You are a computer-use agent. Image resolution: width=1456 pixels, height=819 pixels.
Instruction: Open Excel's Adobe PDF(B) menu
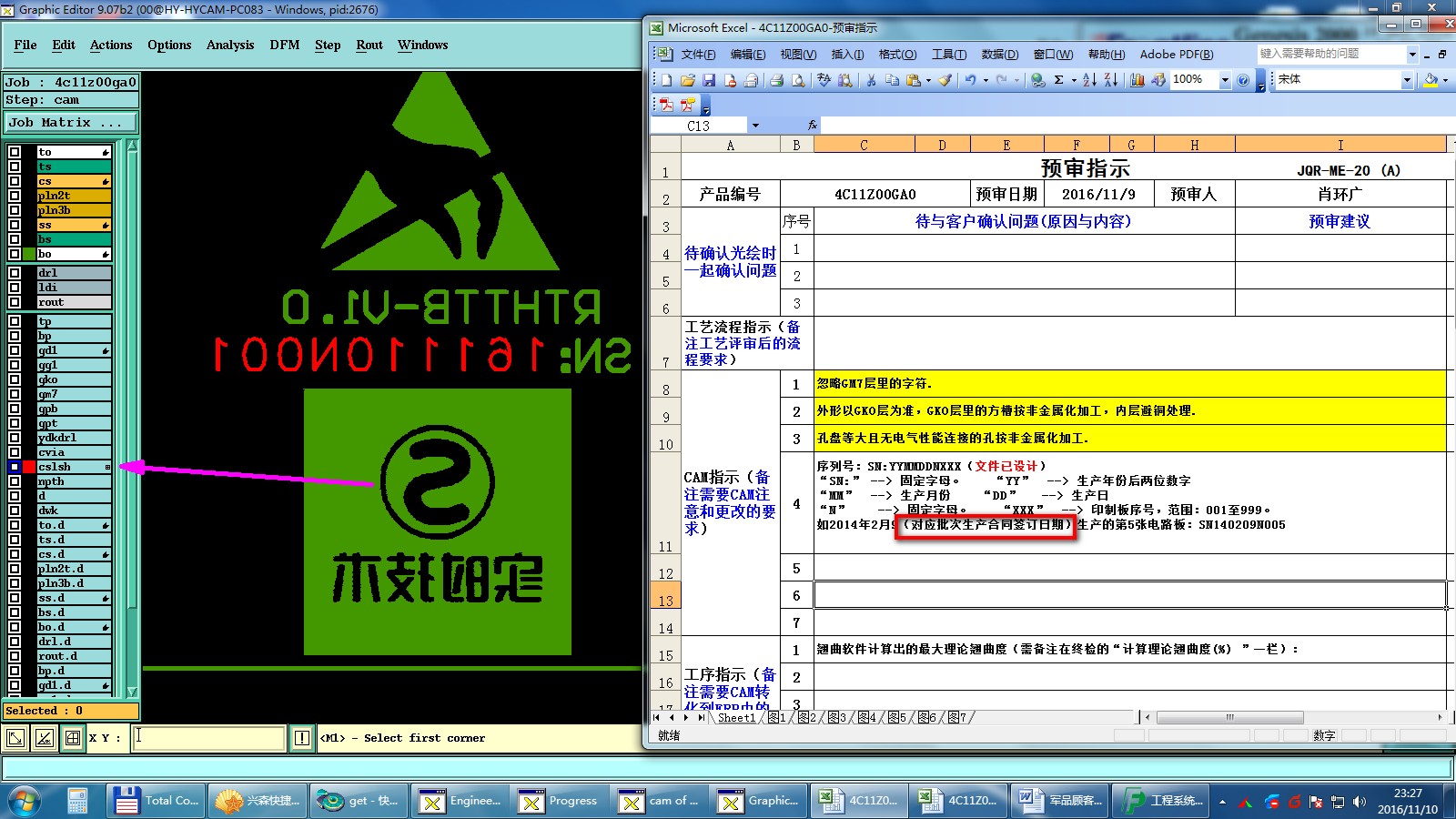(1177, 55)
